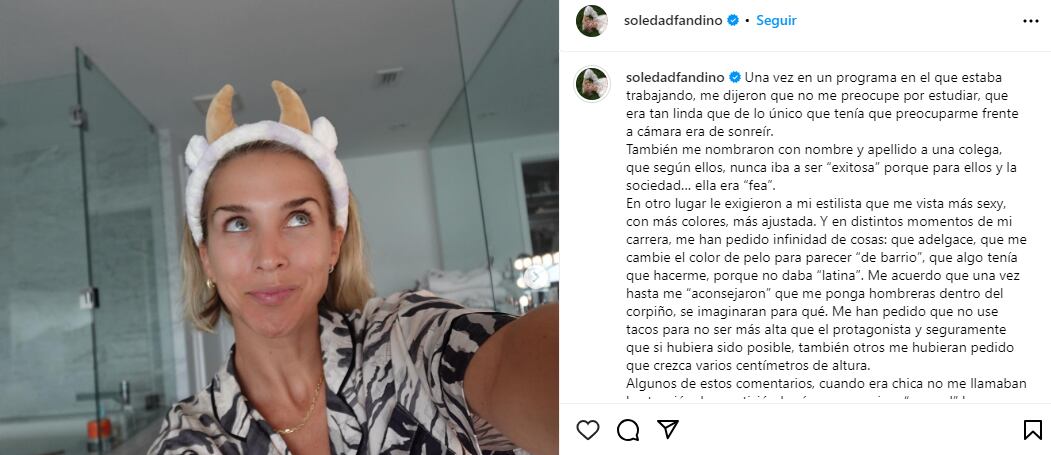Advance to the next photo with chevron arrow

[536, 277]
